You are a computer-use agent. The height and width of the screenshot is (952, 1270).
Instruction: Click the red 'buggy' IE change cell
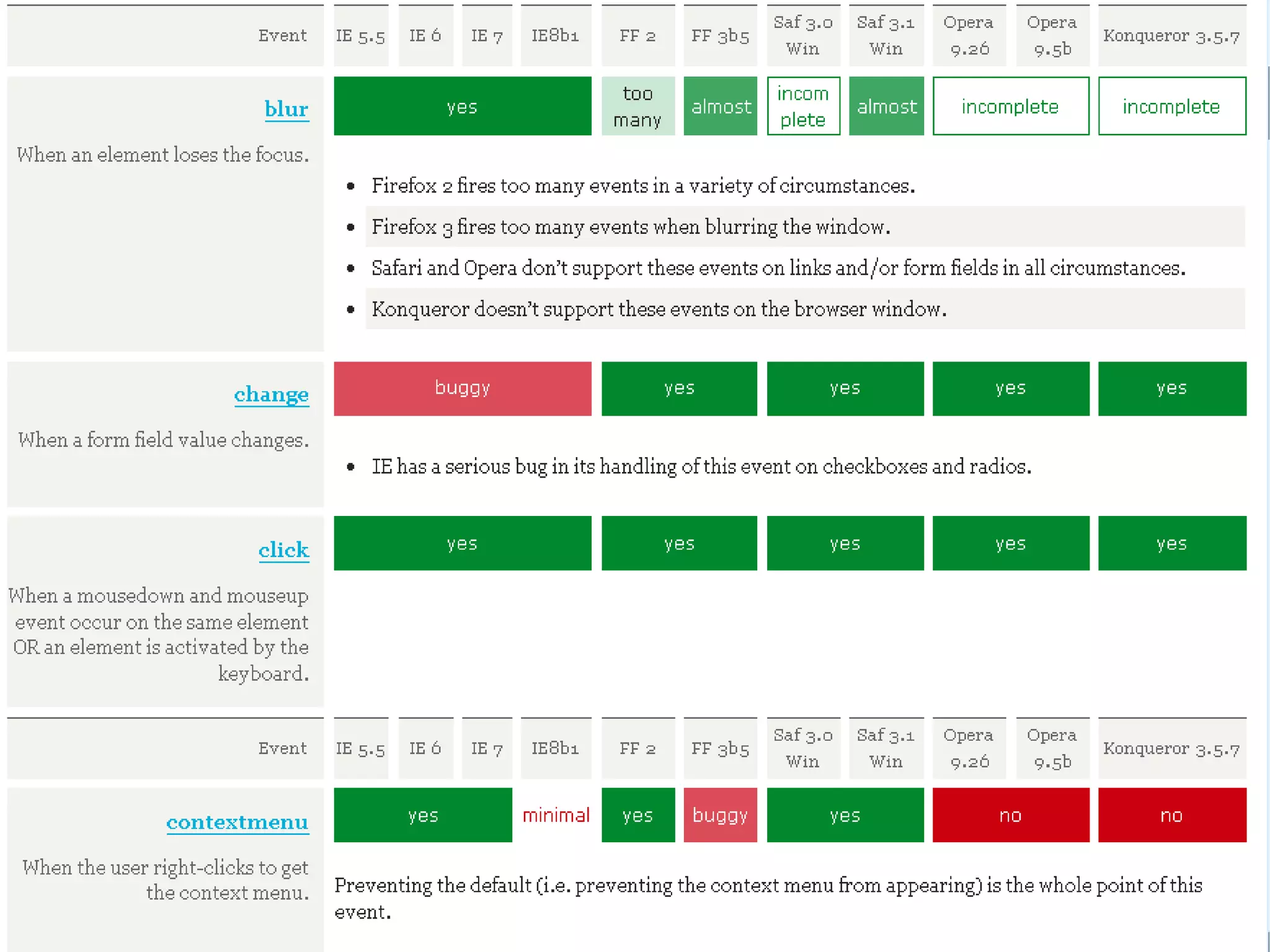(x=462, y=388)
